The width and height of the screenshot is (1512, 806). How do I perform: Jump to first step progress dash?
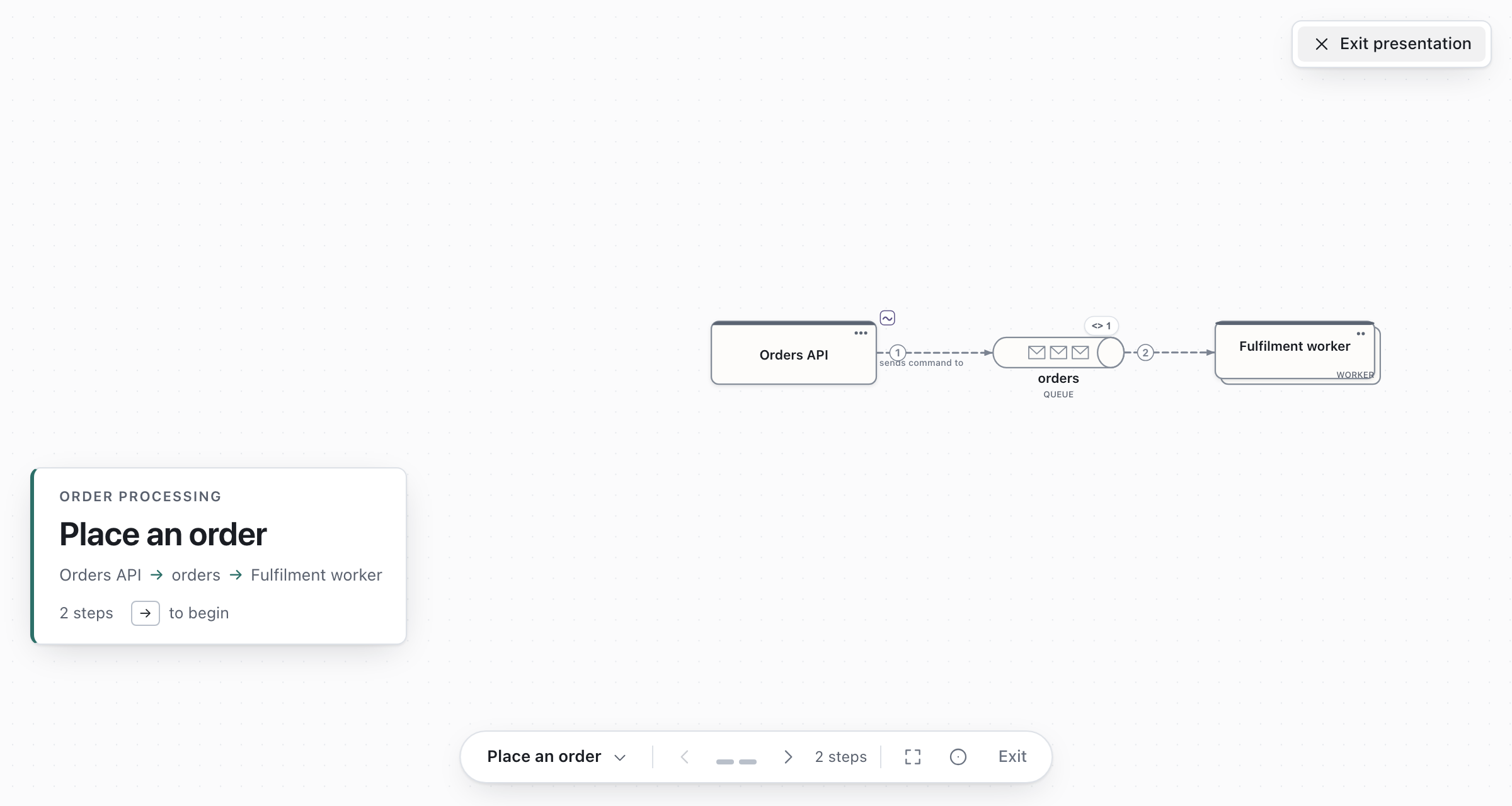pos(725,762)
